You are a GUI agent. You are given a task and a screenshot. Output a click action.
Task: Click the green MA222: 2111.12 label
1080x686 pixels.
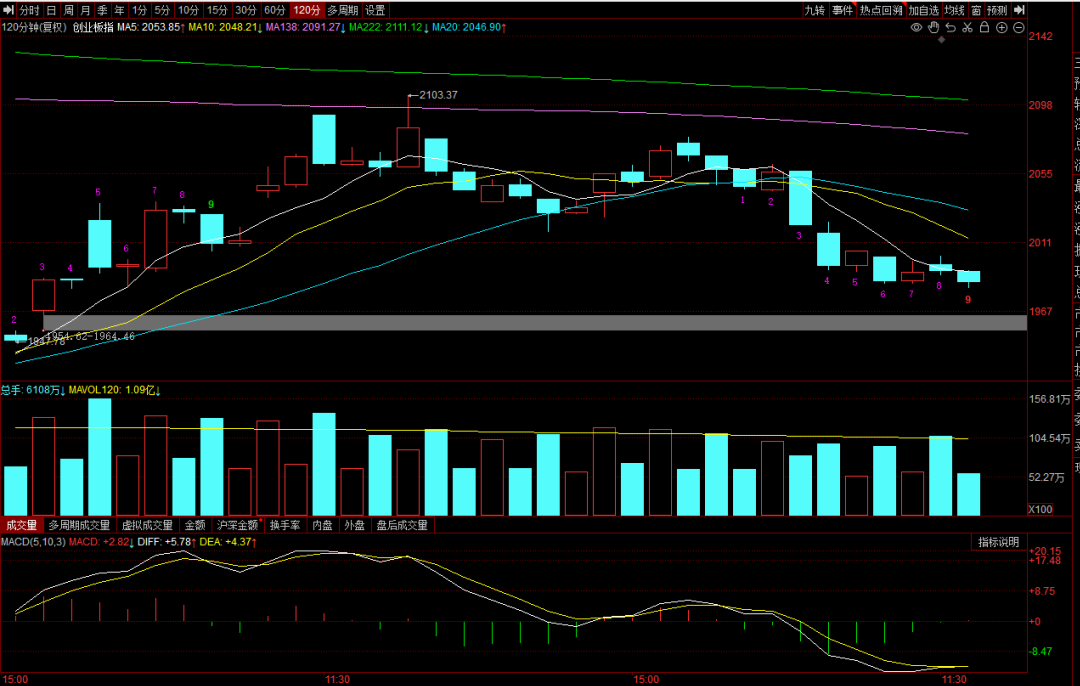point(386,28)
